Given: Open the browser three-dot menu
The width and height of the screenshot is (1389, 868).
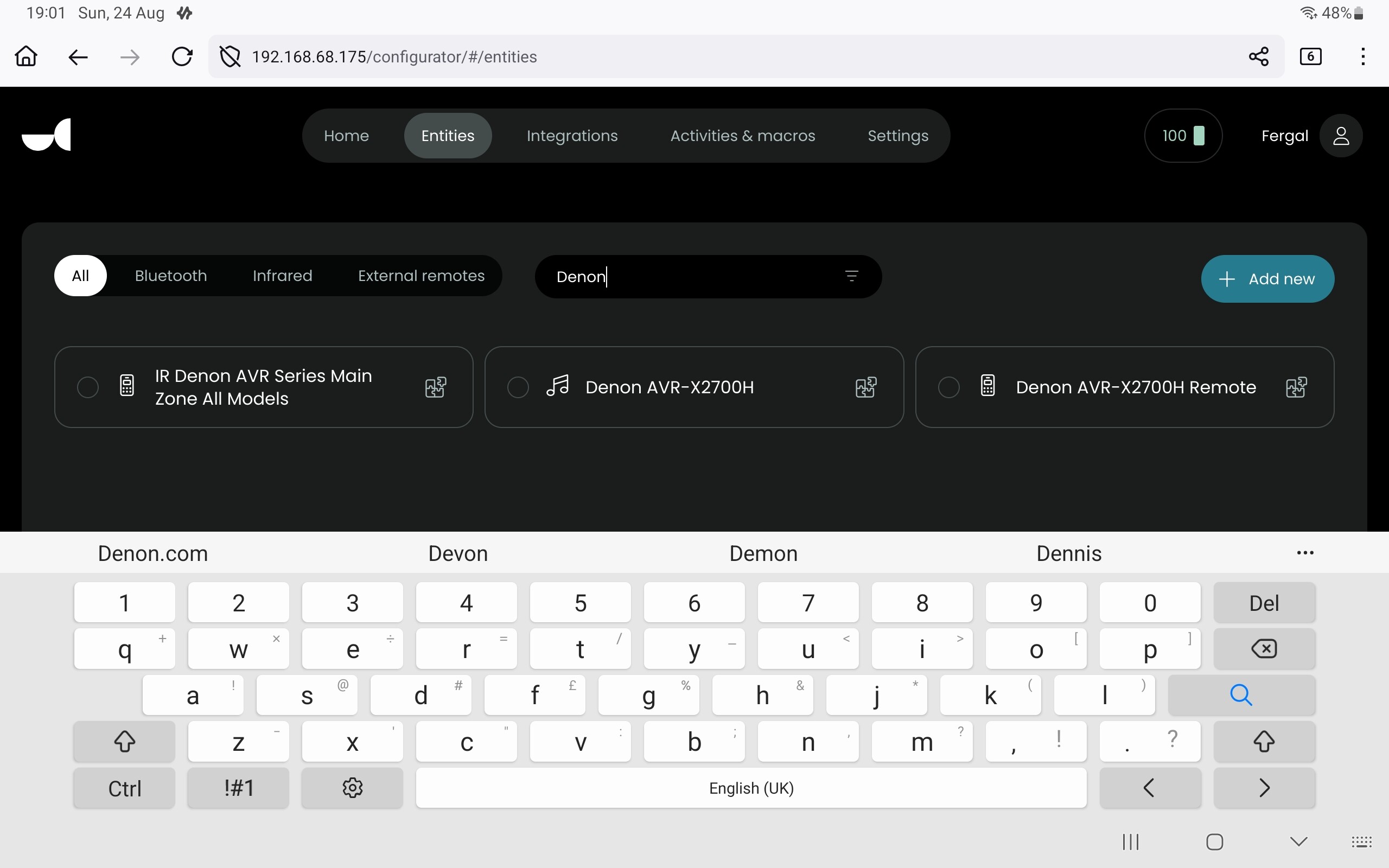Looking at the screenshot, I should click(x=1362, y=56).
